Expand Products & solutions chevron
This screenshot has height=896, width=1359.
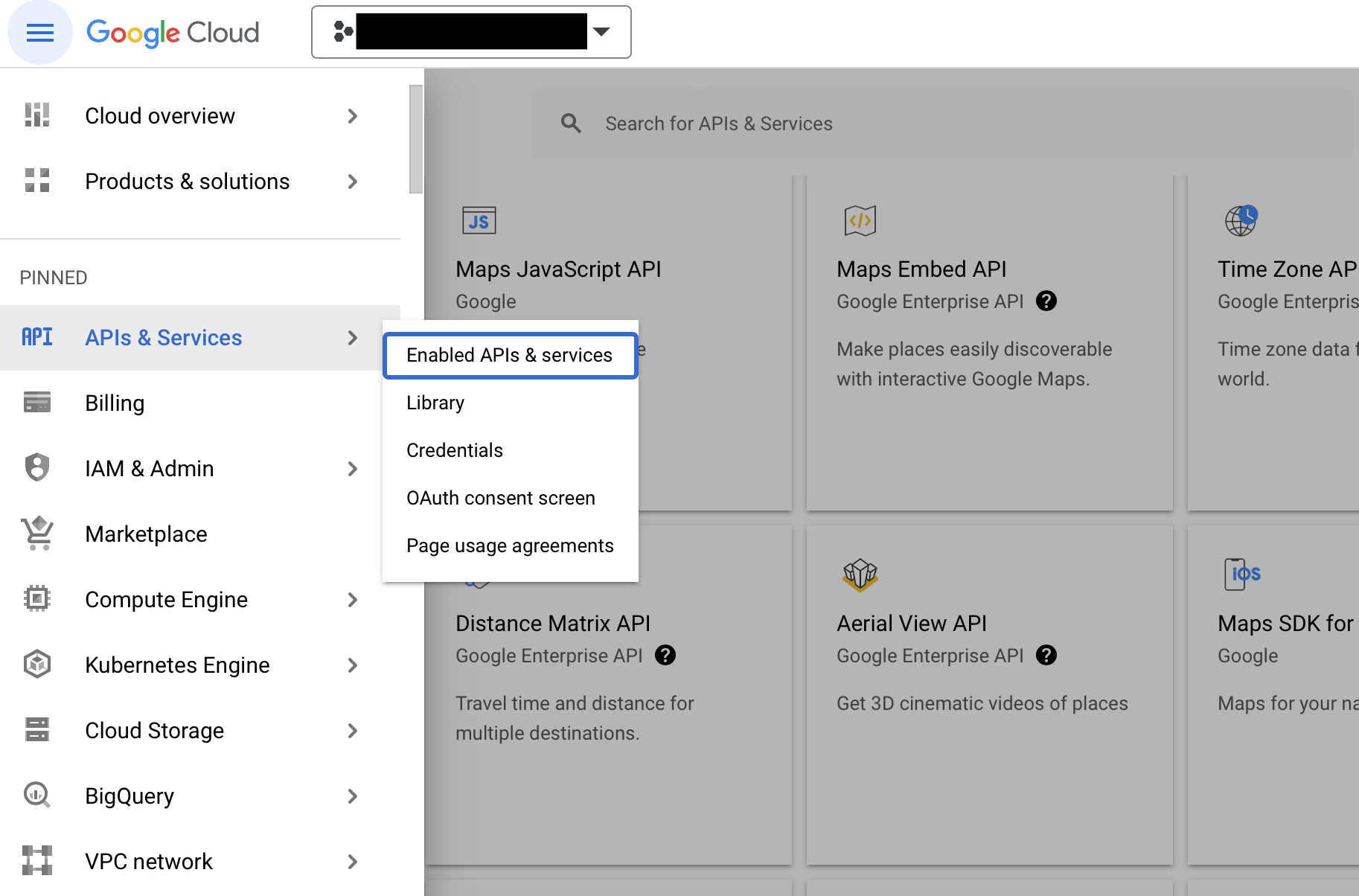pyautogui.click(x=353, y=182)
